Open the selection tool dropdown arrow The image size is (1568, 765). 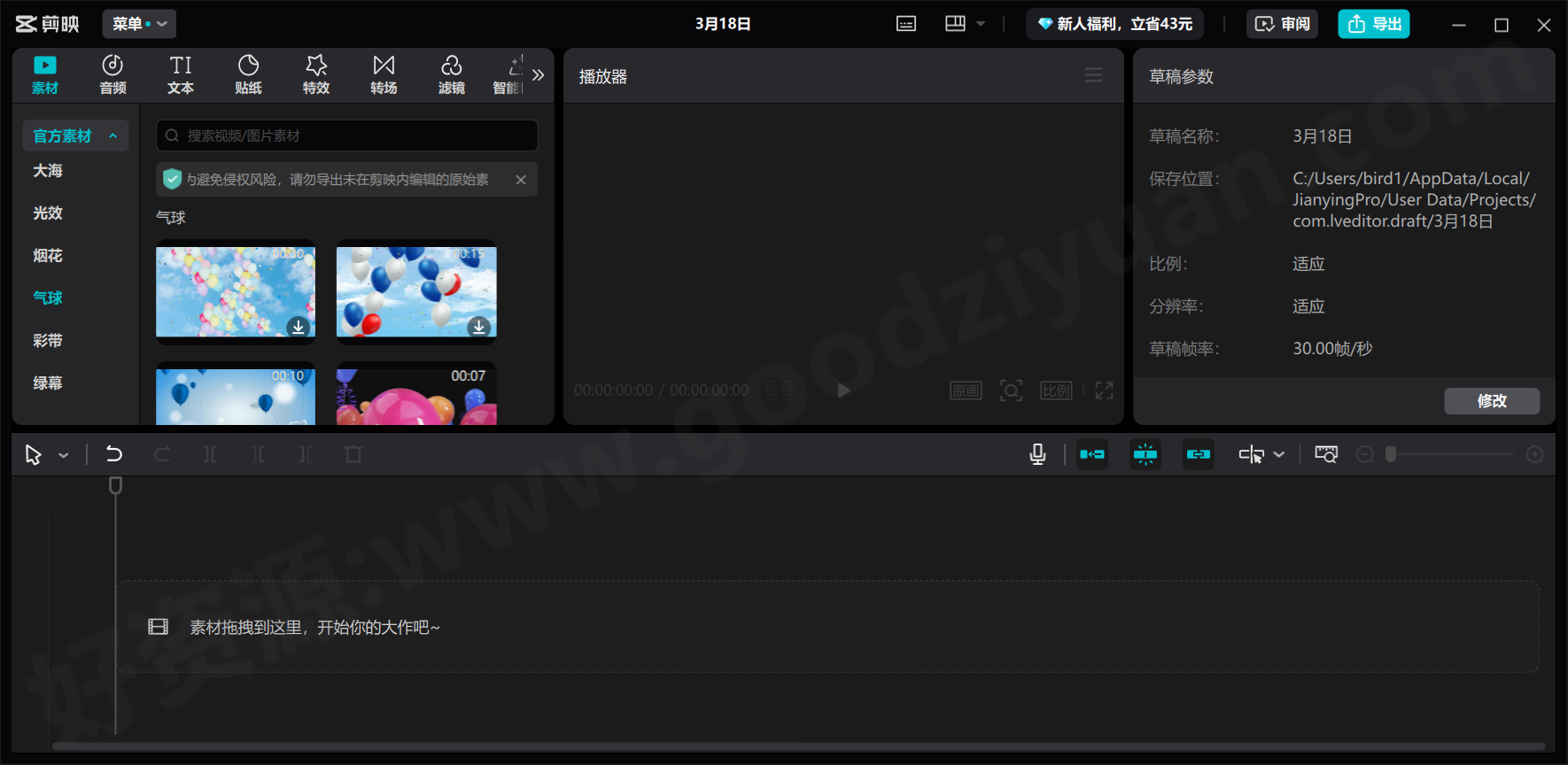tap(64, 455)
